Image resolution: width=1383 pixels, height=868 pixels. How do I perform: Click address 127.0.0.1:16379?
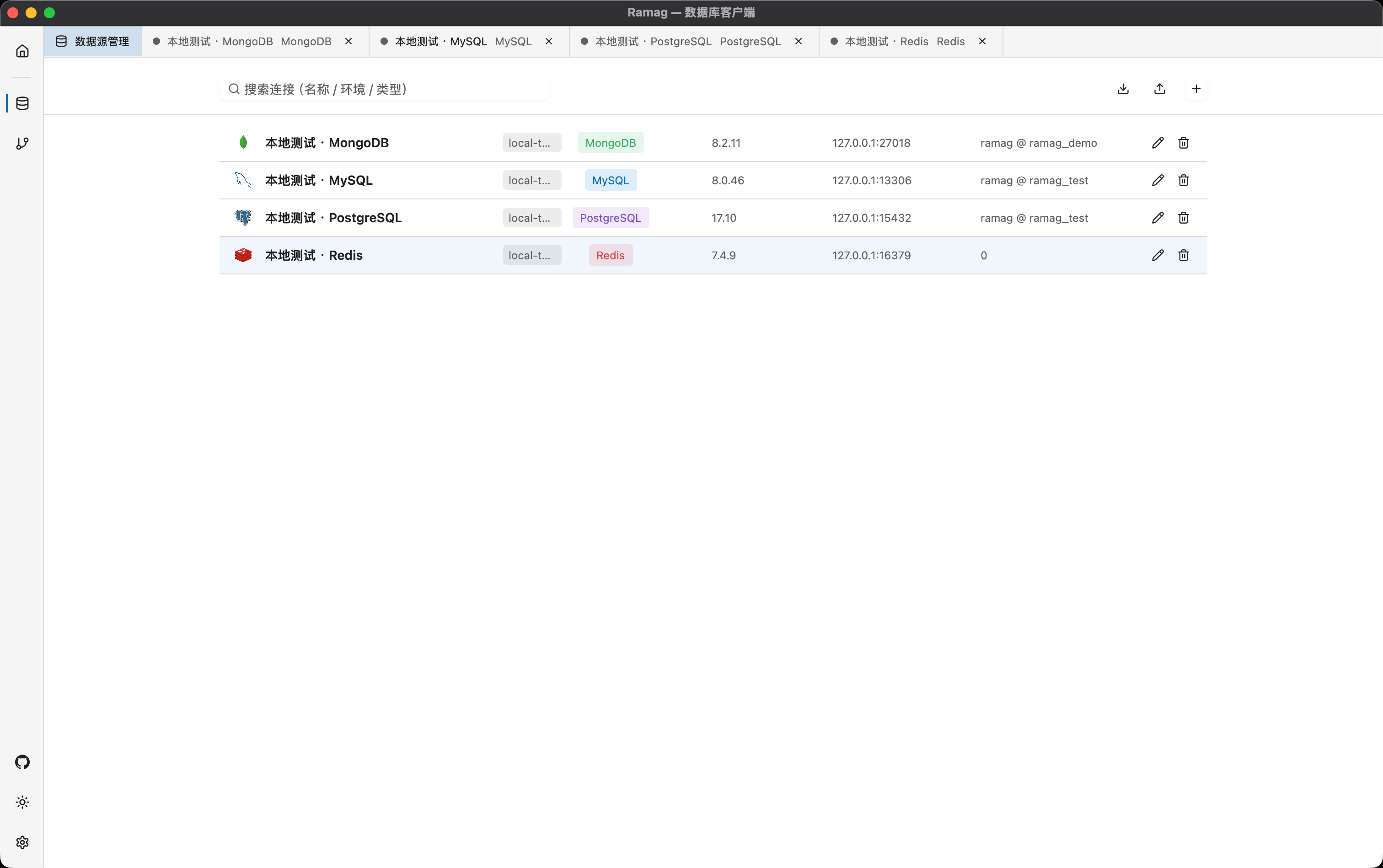click(x=872, y=256)
